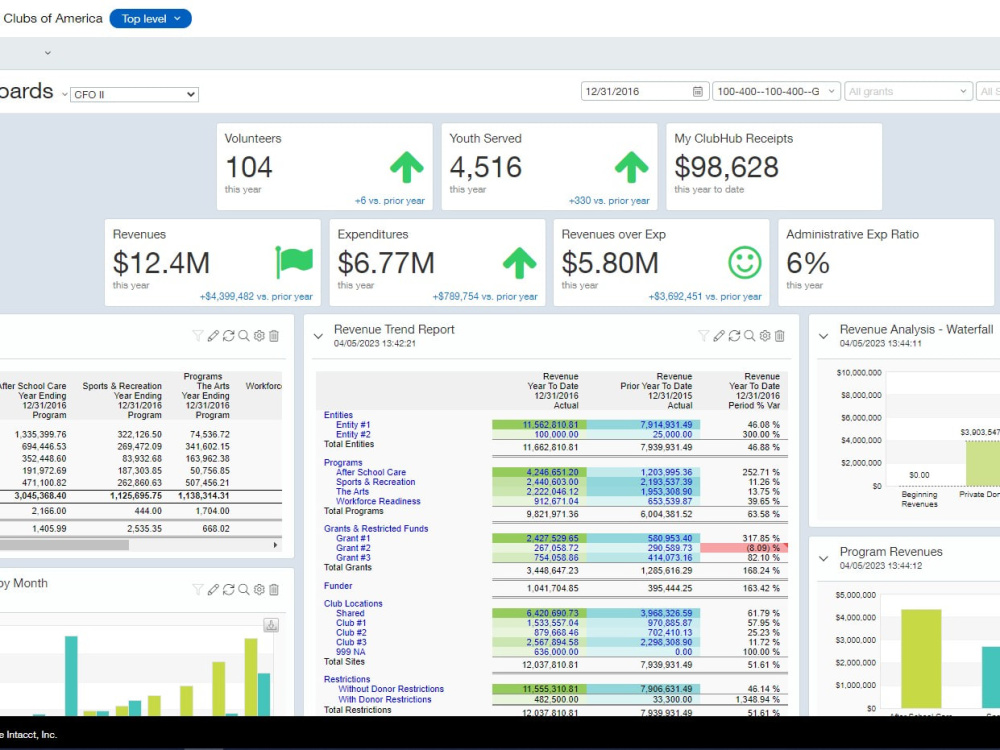This screenshot has height=750, width=1000.
Task: Open Workforce Readiness program link
Action: click(378, 501)
